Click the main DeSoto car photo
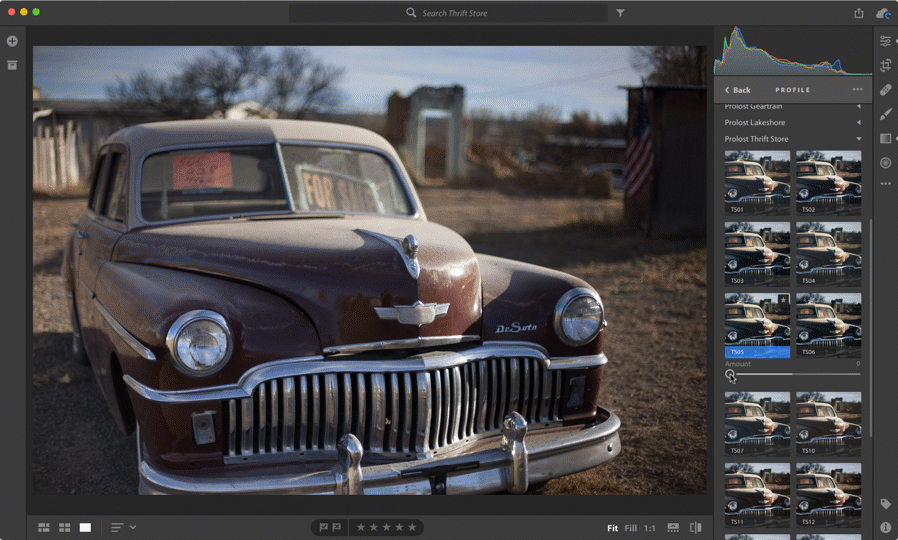The image size is (898, 540). click(x=369, y=270)
